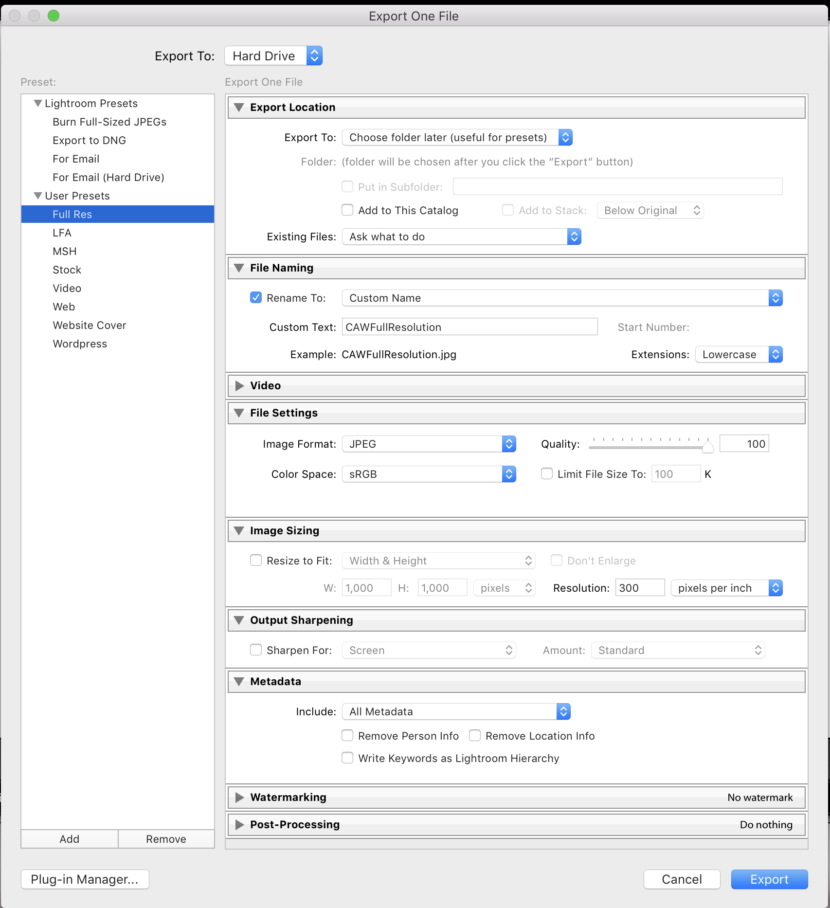Screen dimensions: 830x908
Task: Collapse the Image Sizing section
Action: pos(238,530)
